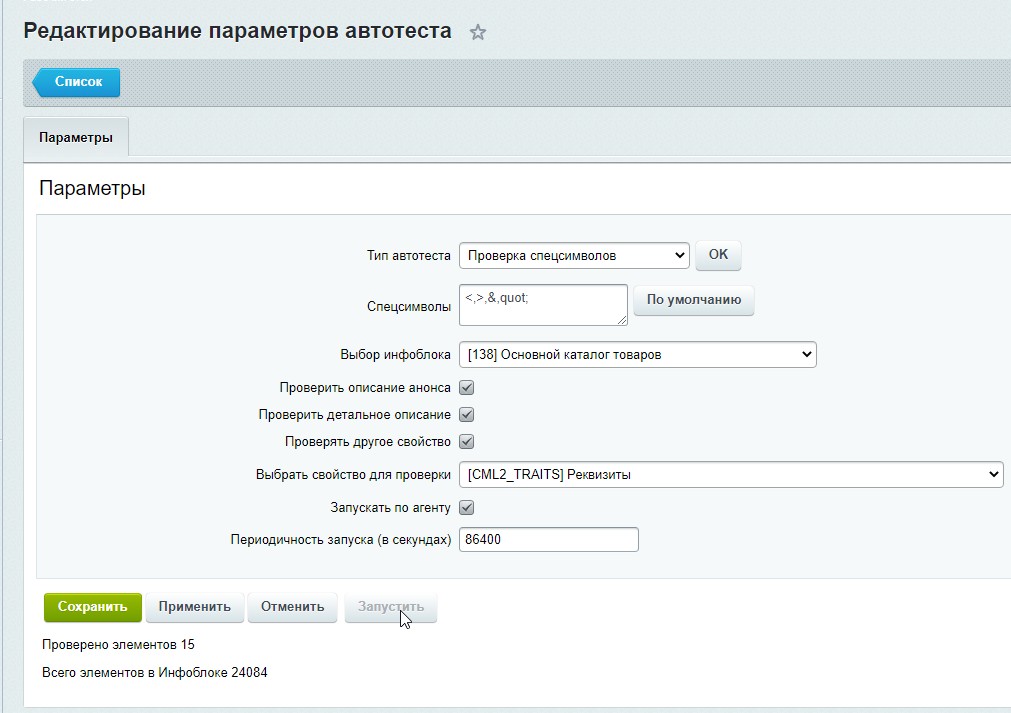The height and width of the screenshot is (713, 1011).
Task: Reset special characters with По умолчанию
Action: [x=694, y=300]
